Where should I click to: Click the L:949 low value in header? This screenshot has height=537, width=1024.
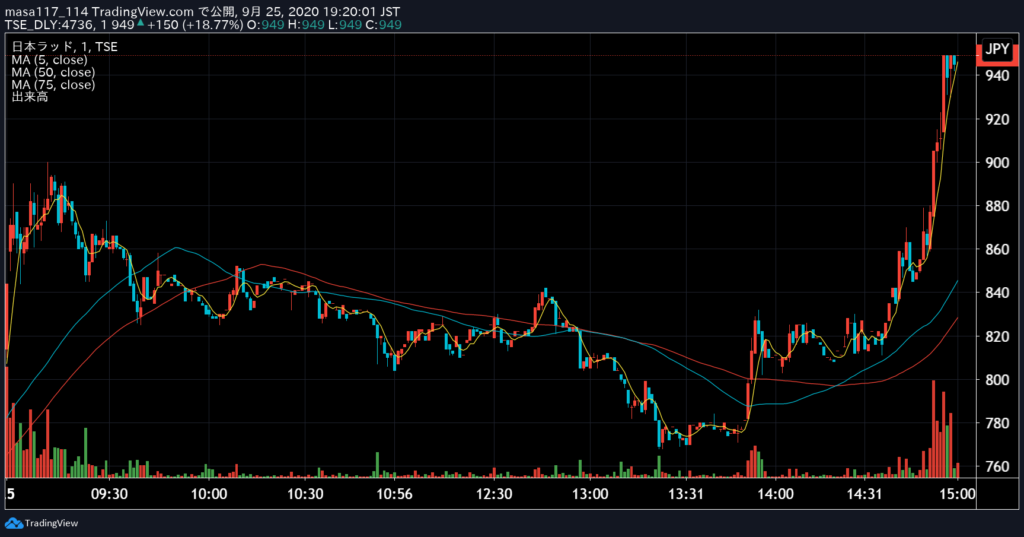coord(345,25)
